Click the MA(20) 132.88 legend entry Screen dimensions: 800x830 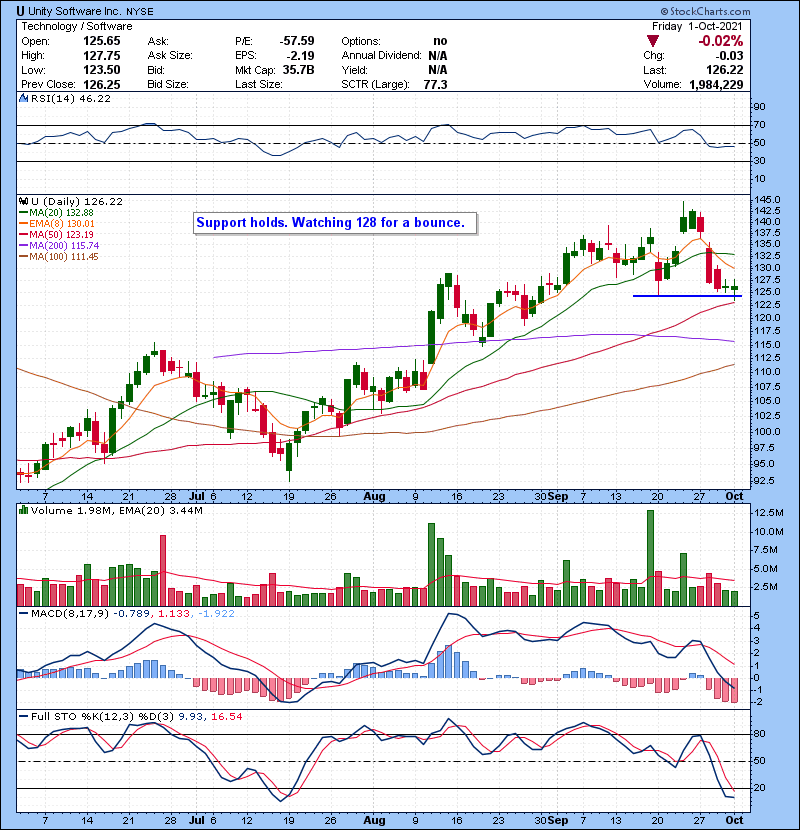pos(56,212)
